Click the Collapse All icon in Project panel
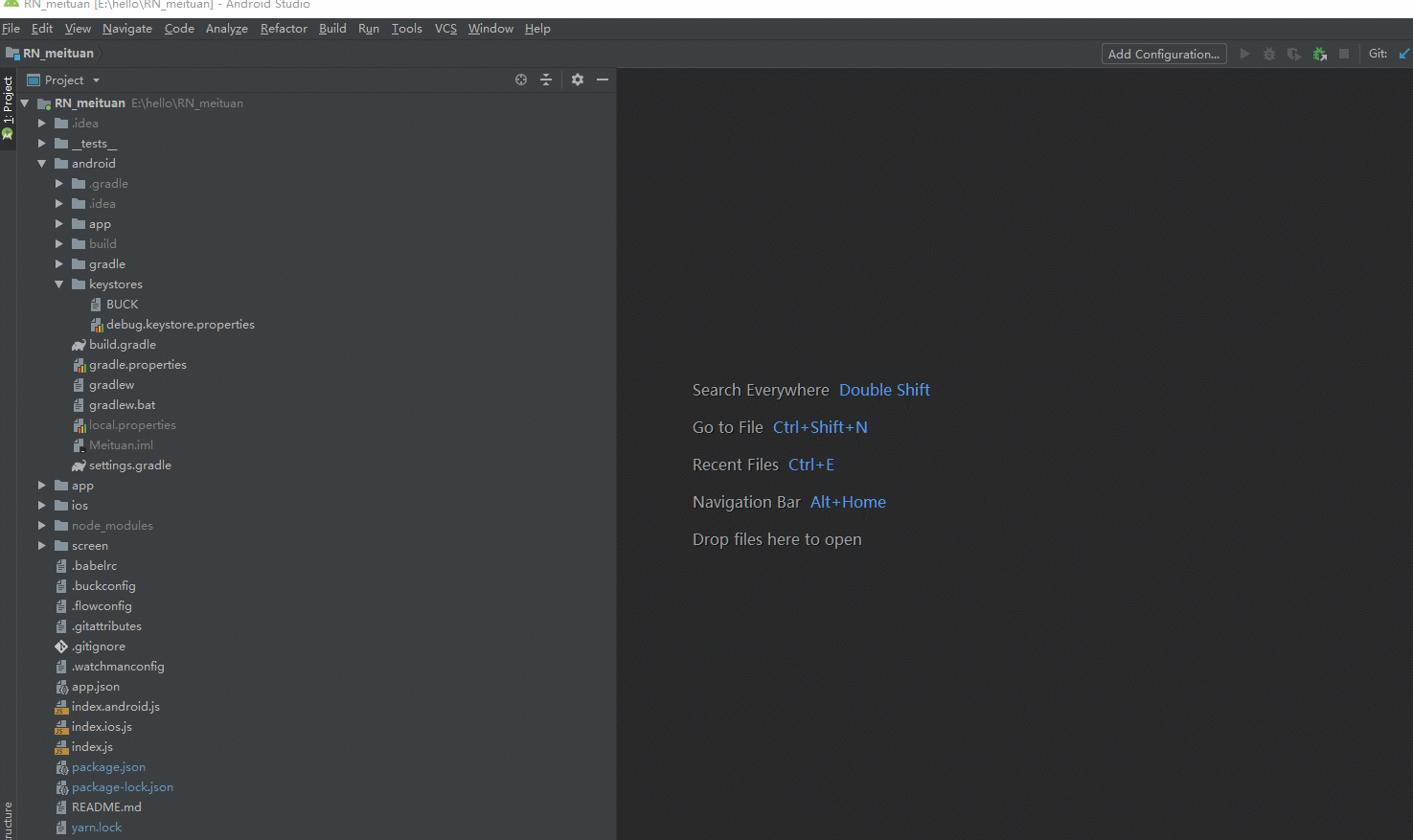 point(546,79)
